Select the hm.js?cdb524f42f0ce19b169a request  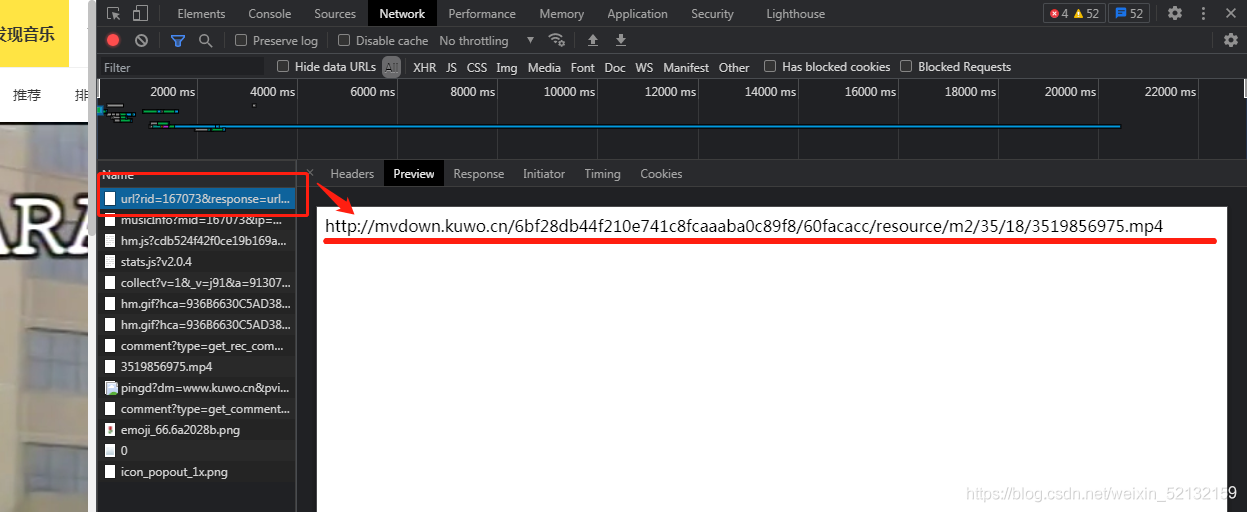[x=196, y=240]
